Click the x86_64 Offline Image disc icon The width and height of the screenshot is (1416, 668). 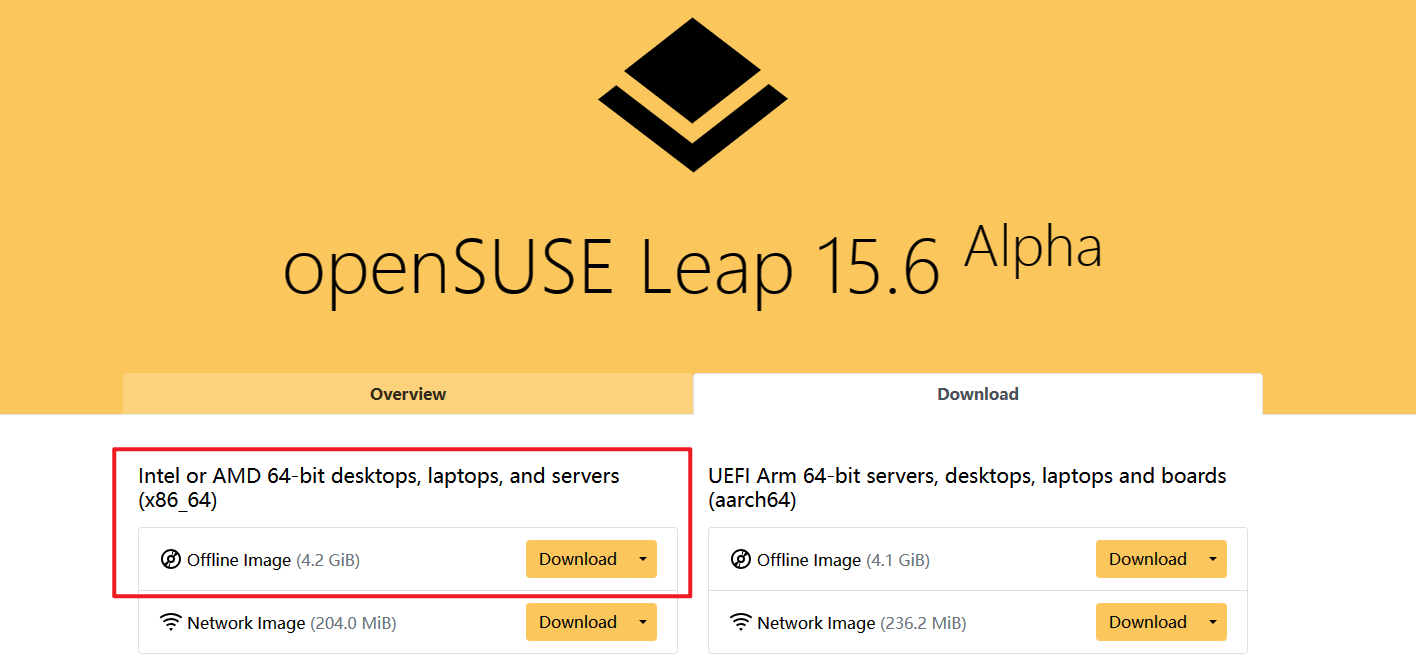click(x=171, y=559)
